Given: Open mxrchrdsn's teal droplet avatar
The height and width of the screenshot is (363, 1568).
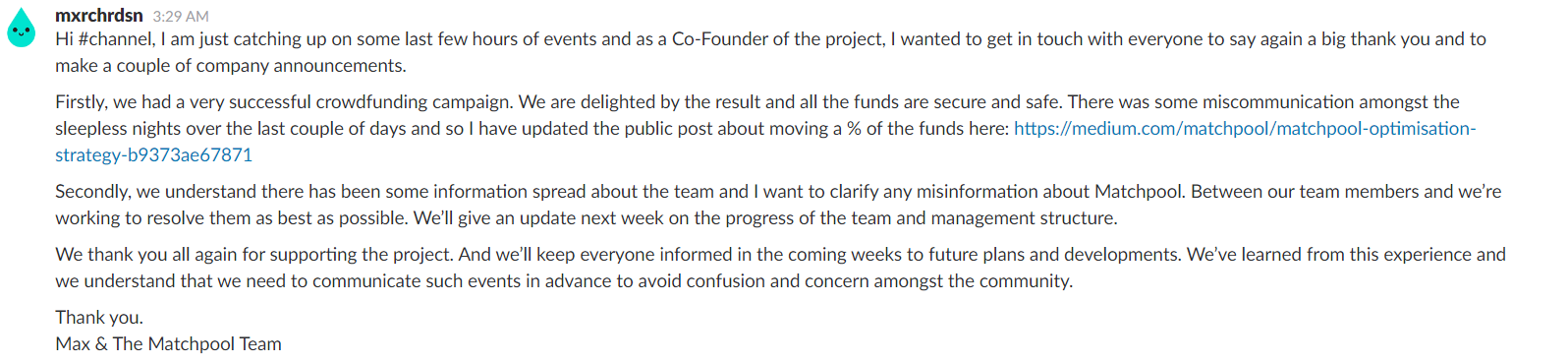Looking at the screenshot, I should click(22, 27).
